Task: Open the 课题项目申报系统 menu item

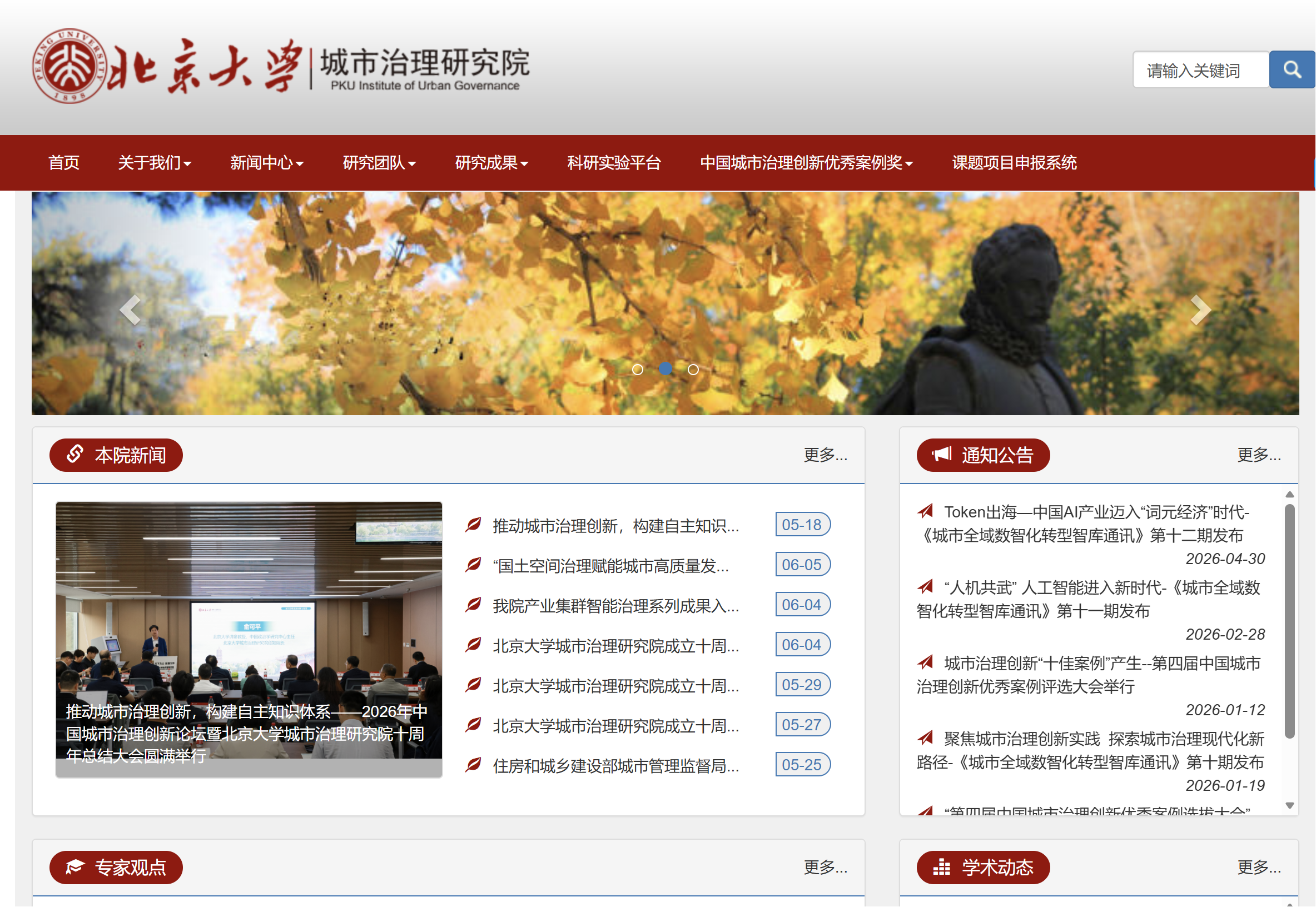Action: [1015, 163]
